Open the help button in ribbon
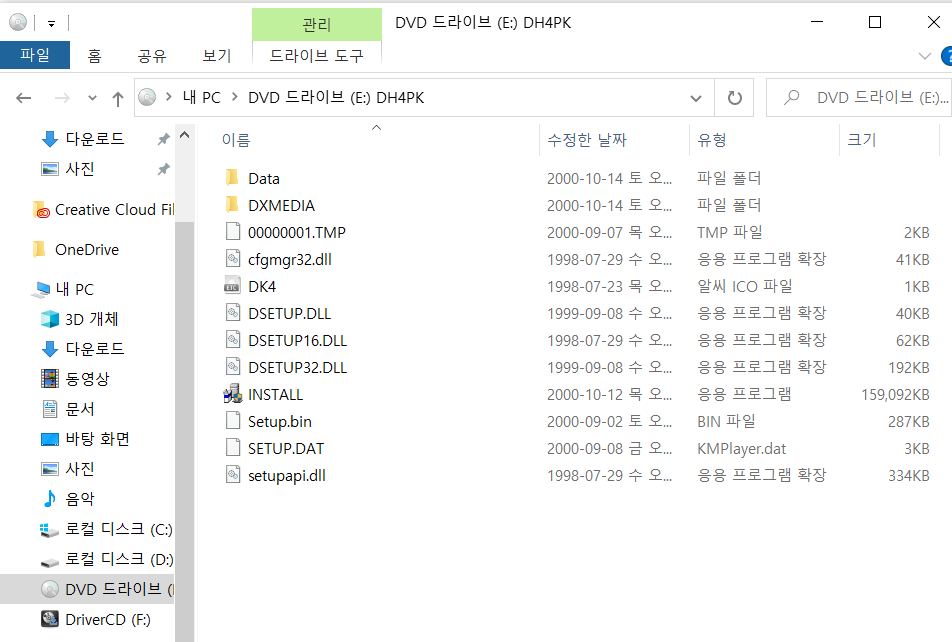Image resolution: width=952 pixels, height=642 pixels. [947, 56]
